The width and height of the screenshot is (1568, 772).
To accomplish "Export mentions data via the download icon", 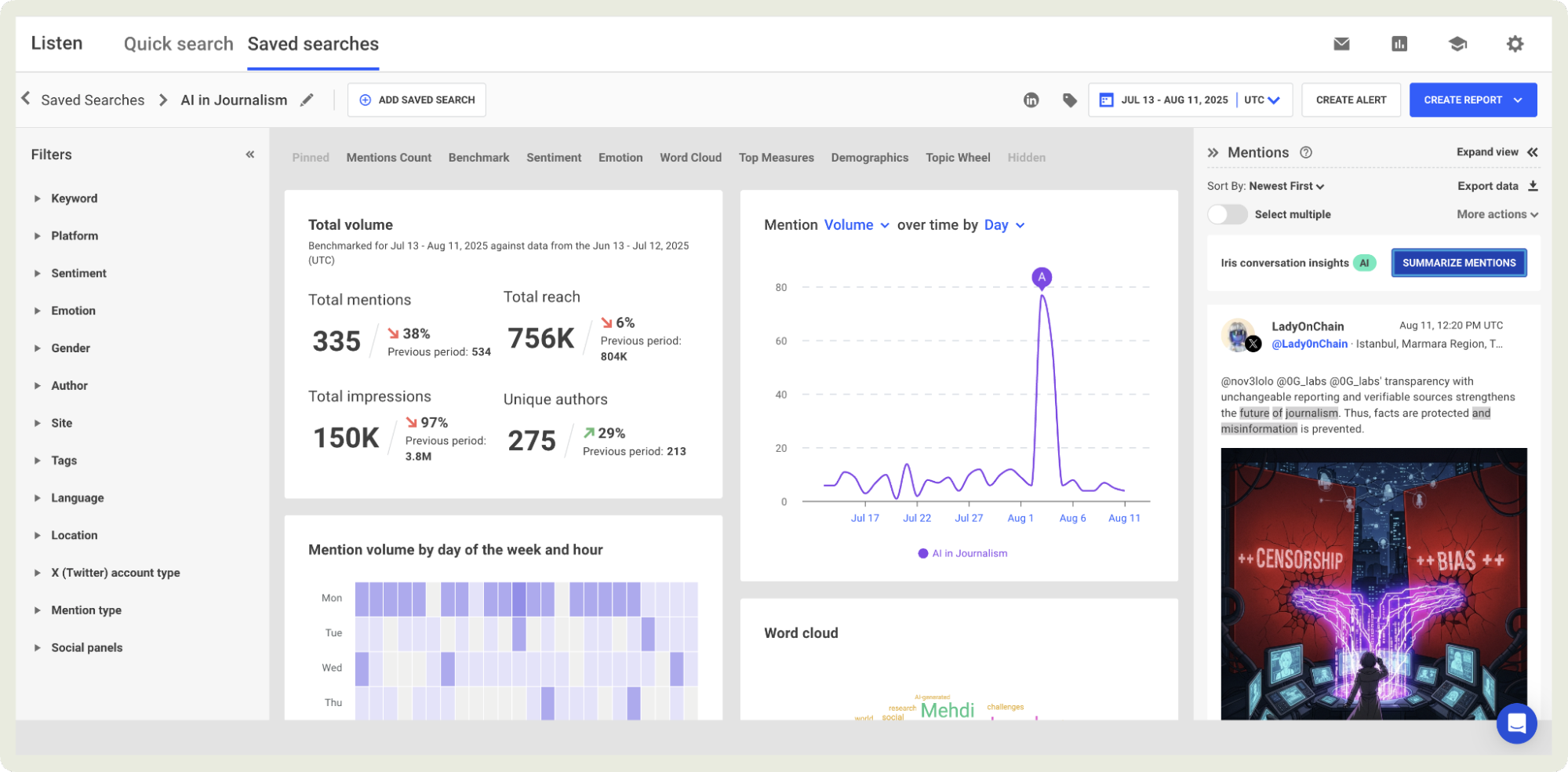I will point(1532,186).
